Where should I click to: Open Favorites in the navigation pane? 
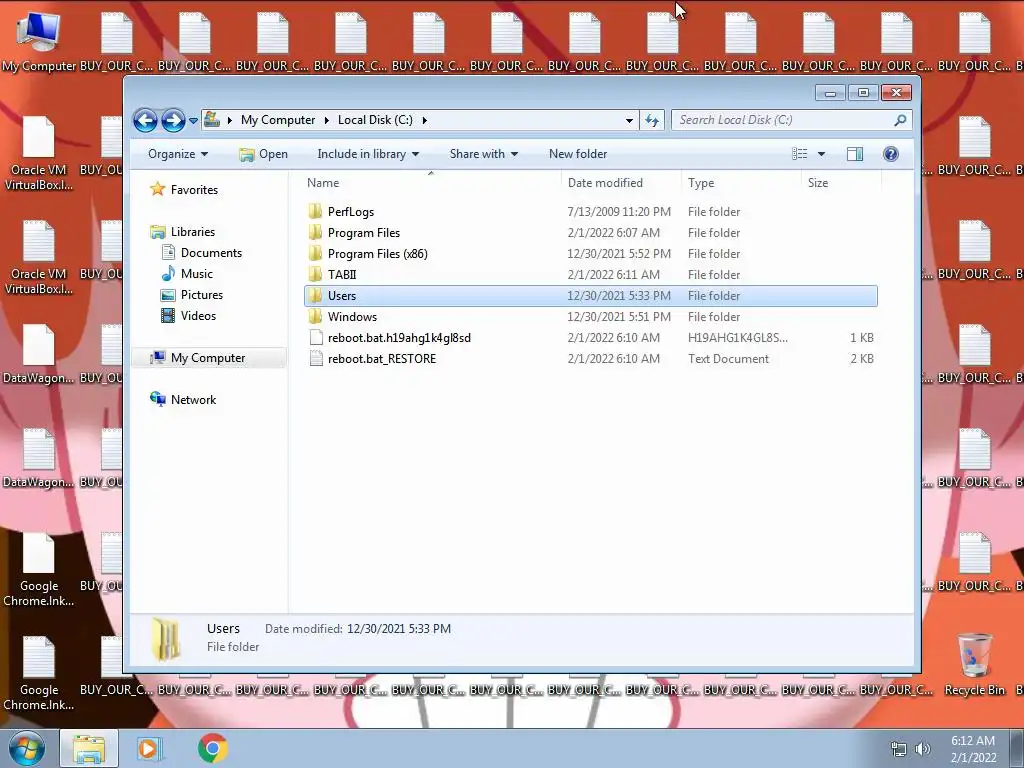pos(194,190)
